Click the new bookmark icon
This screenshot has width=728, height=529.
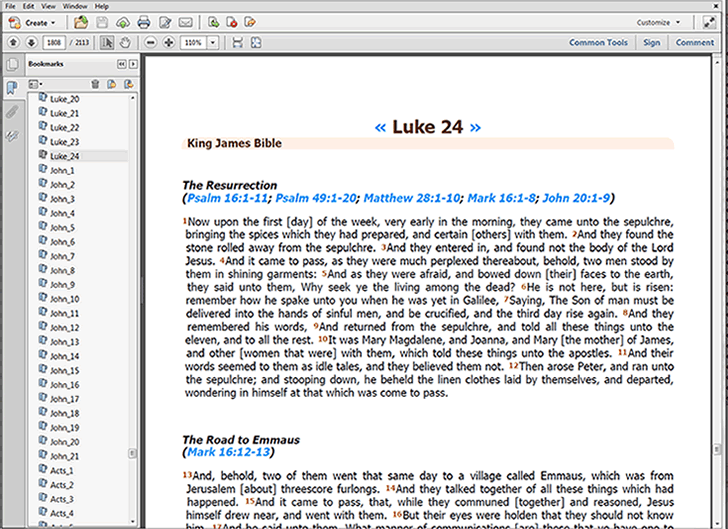tap(112, 84)
